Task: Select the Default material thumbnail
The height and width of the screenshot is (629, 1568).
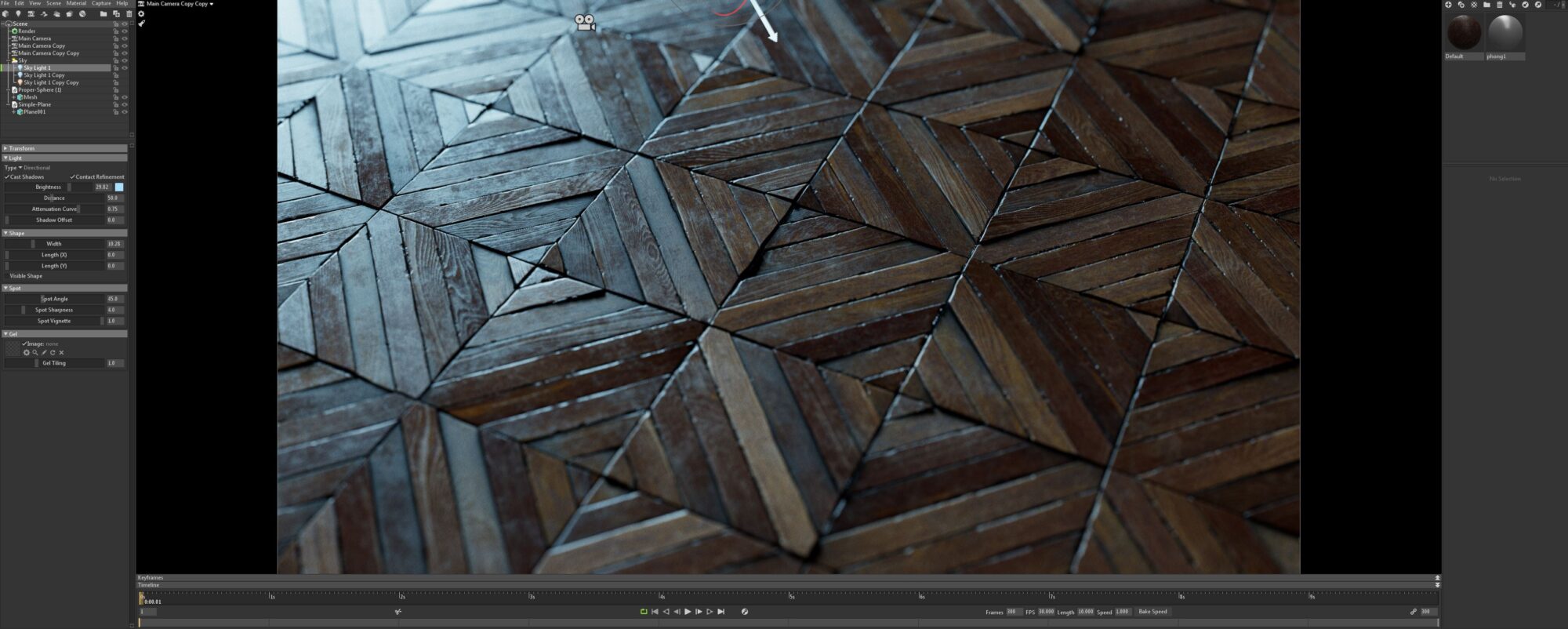Action: (x=1464, y=33)
